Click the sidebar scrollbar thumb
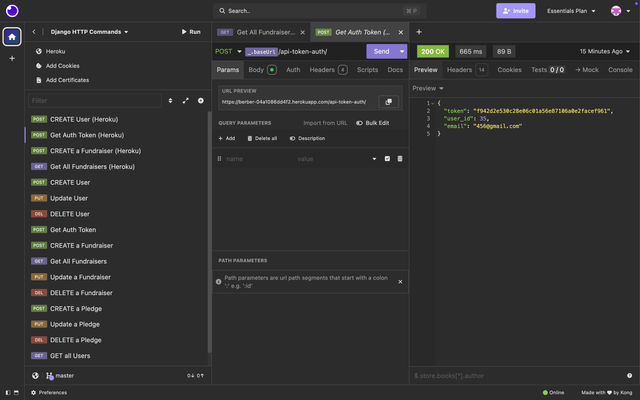Image resolution: width=640 pixels, height=400 pixels. pyautogui.click(x=209, y=232)
